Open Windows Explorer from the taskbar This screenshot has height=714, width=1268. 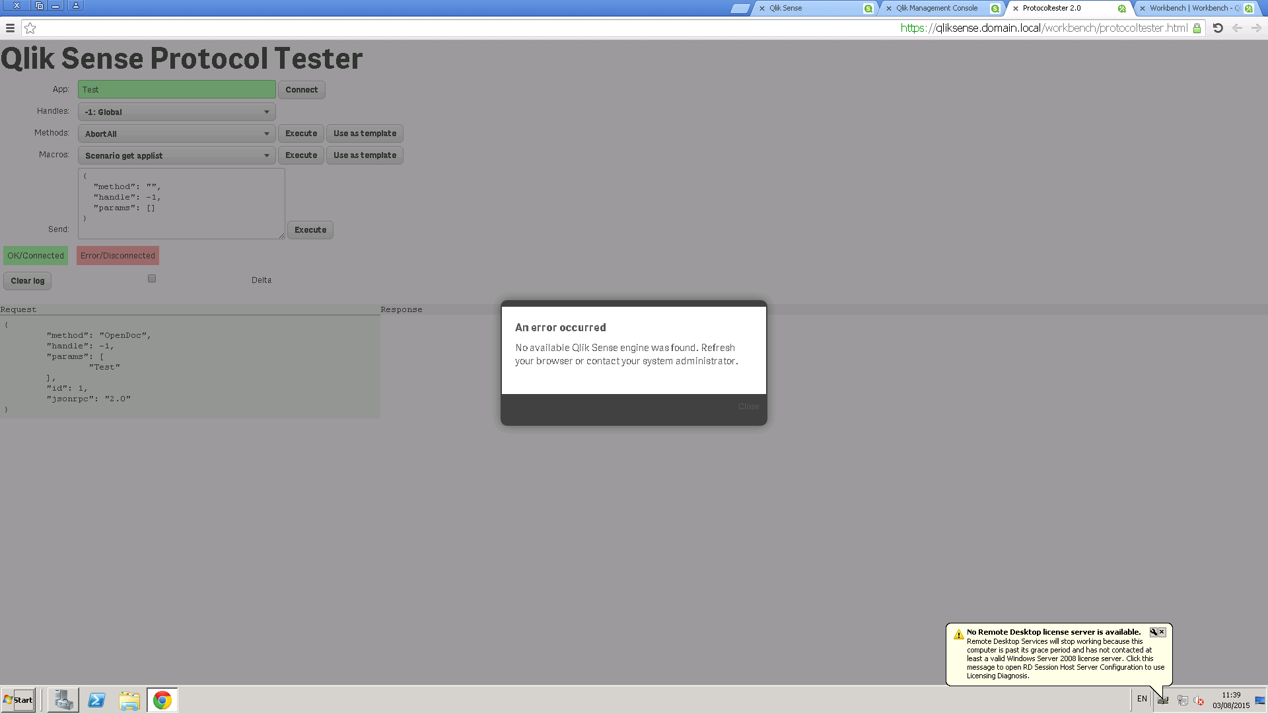[x=129, y=700]
